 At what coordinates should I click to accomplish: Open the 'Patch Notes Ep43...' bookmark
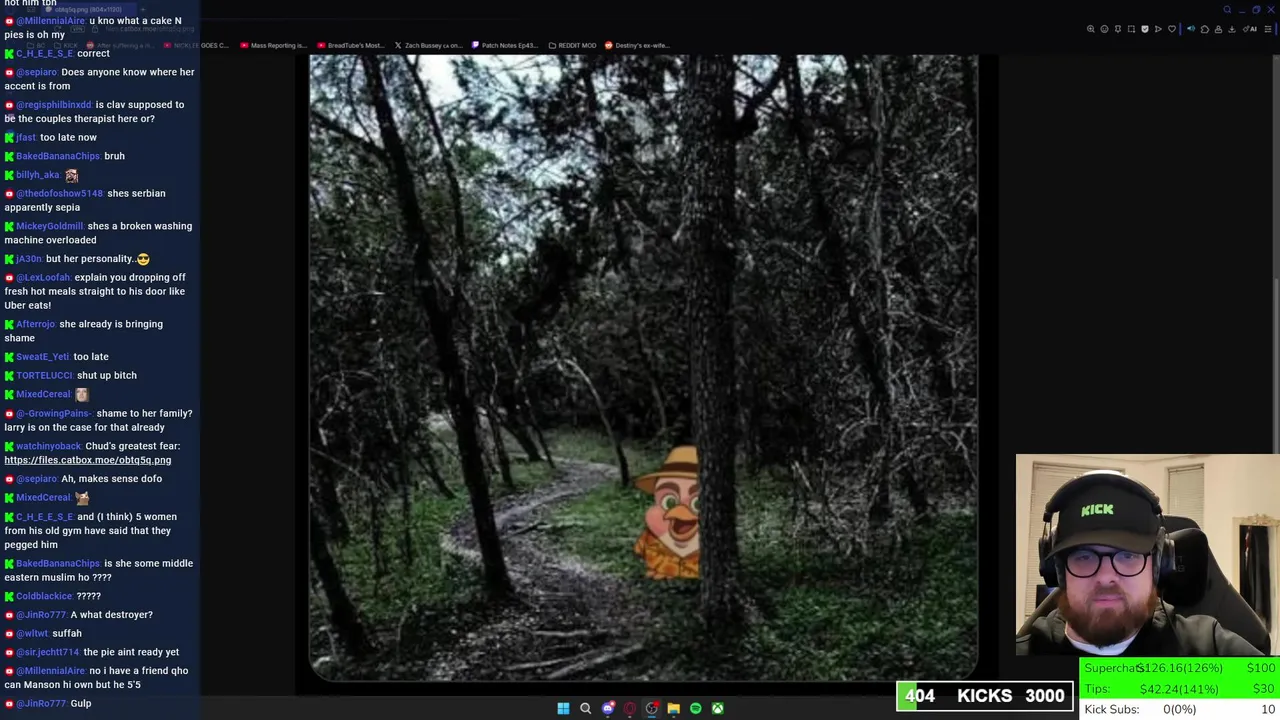click(504, 45)
